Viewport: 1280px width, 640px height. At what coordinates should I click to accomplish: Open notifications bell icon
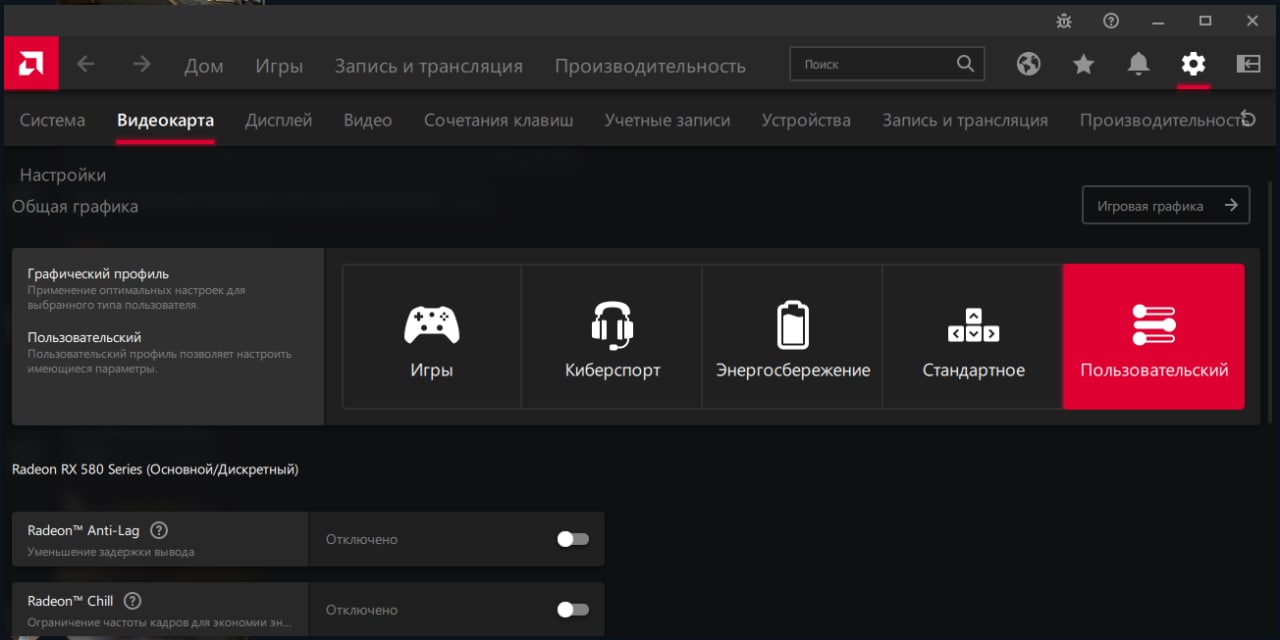pos(1138,64)
